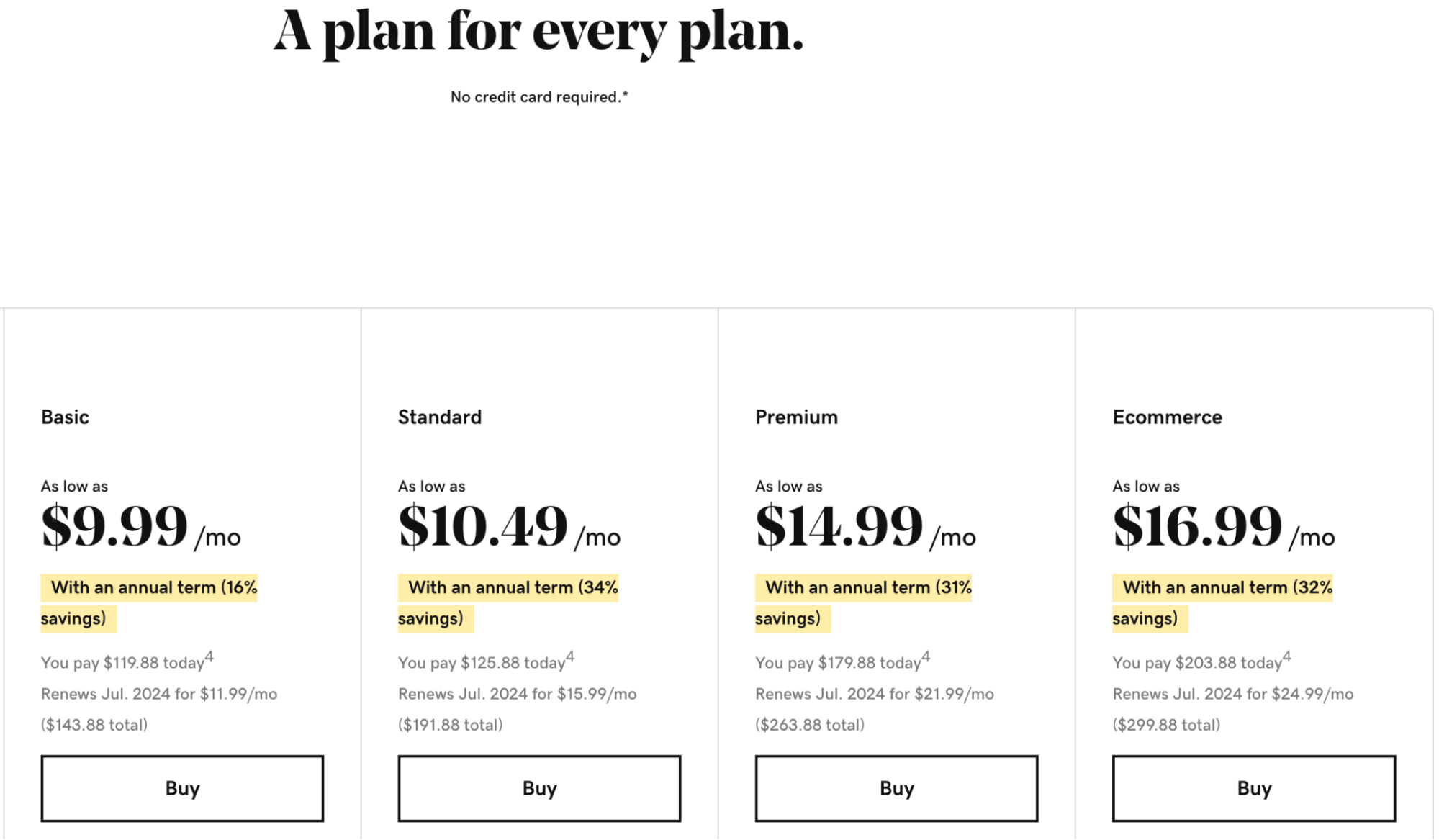The height and width of the screenshot is (840, 1439).
Task: Open footnote 4 beside $119.88 today
Action: [x=209, y=656]
